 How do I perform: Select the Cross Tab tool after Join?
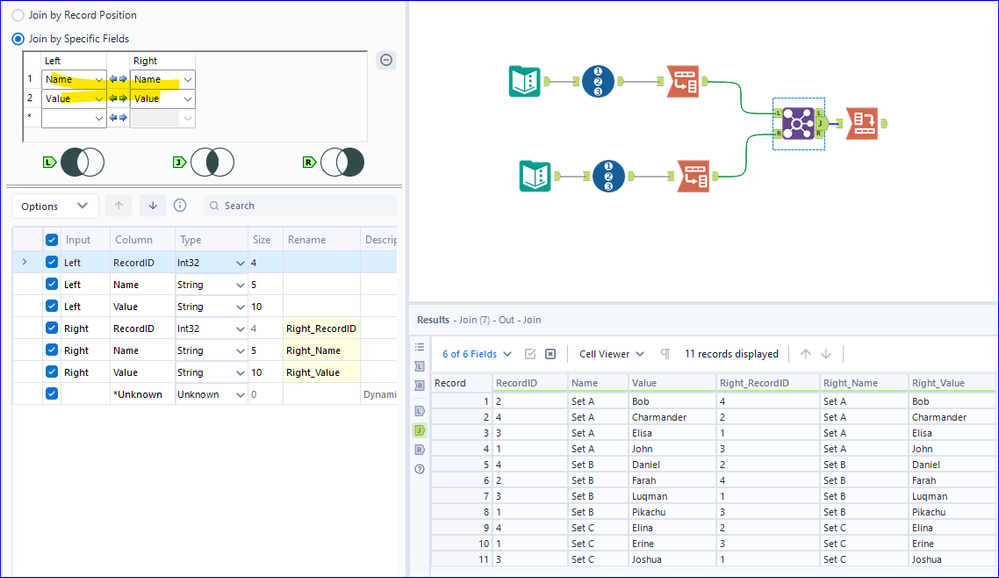[862, 124]
